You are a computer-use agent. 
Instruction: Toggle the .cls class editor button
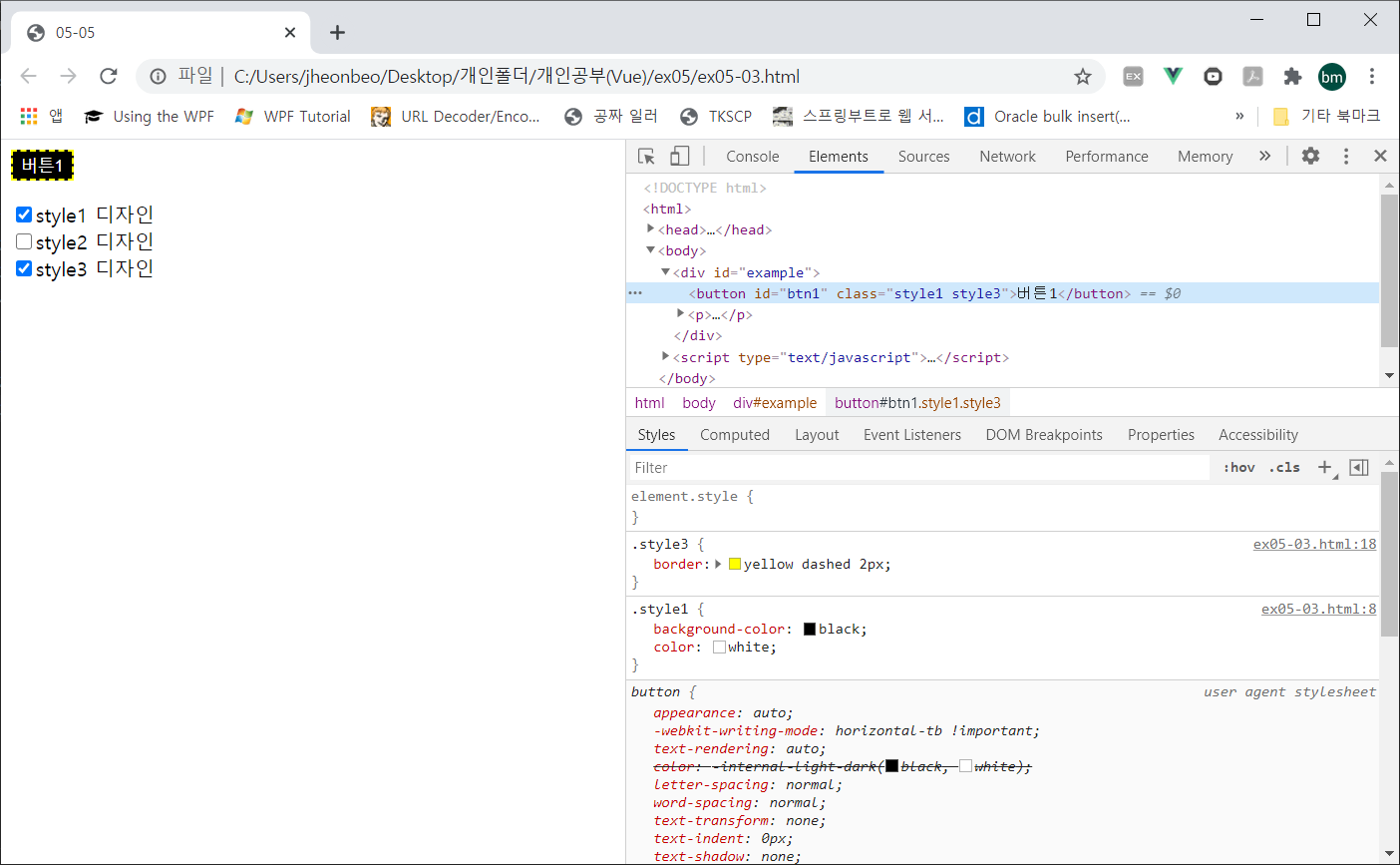[1284, 467]
